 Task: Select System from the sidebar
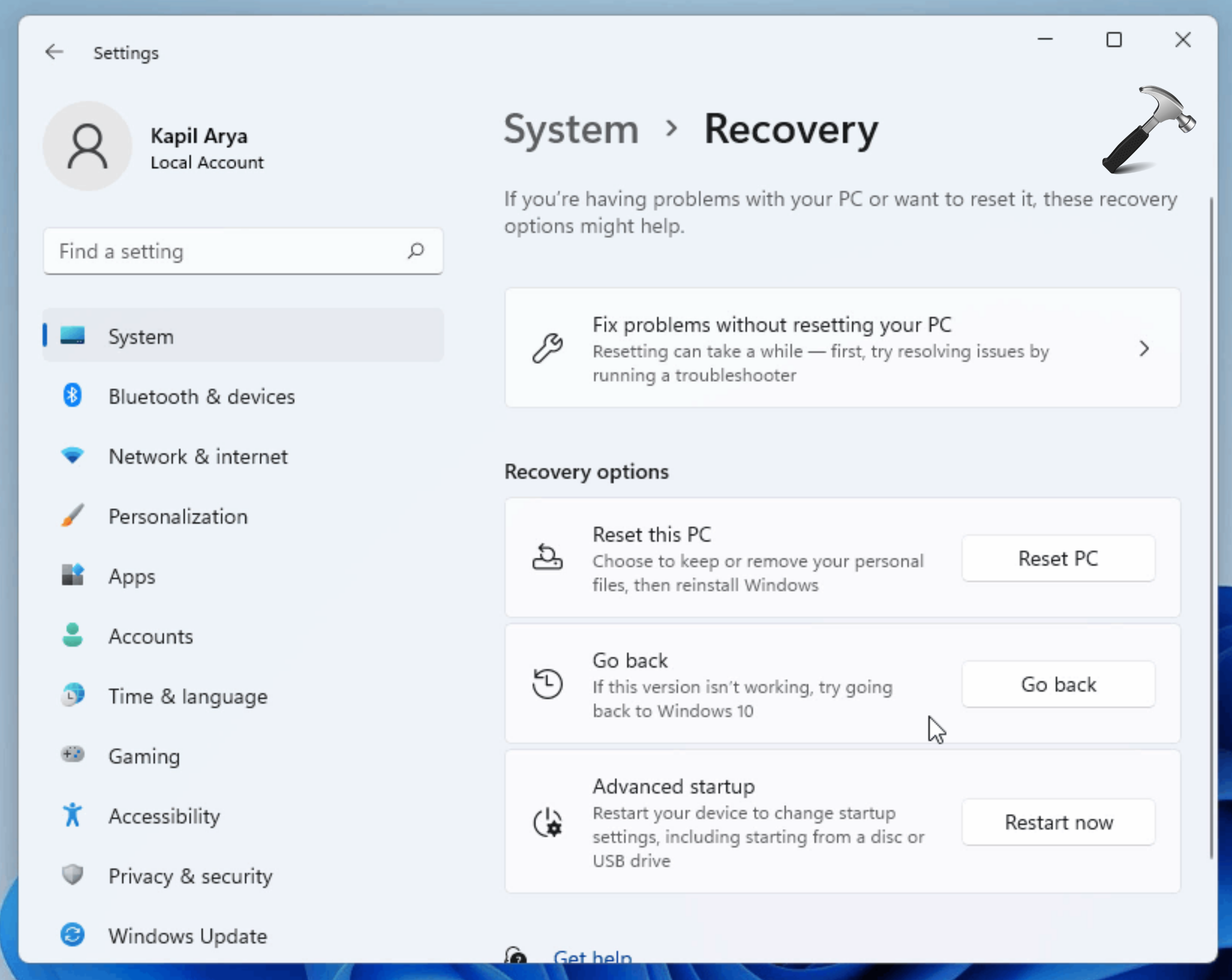click(141, 336)
